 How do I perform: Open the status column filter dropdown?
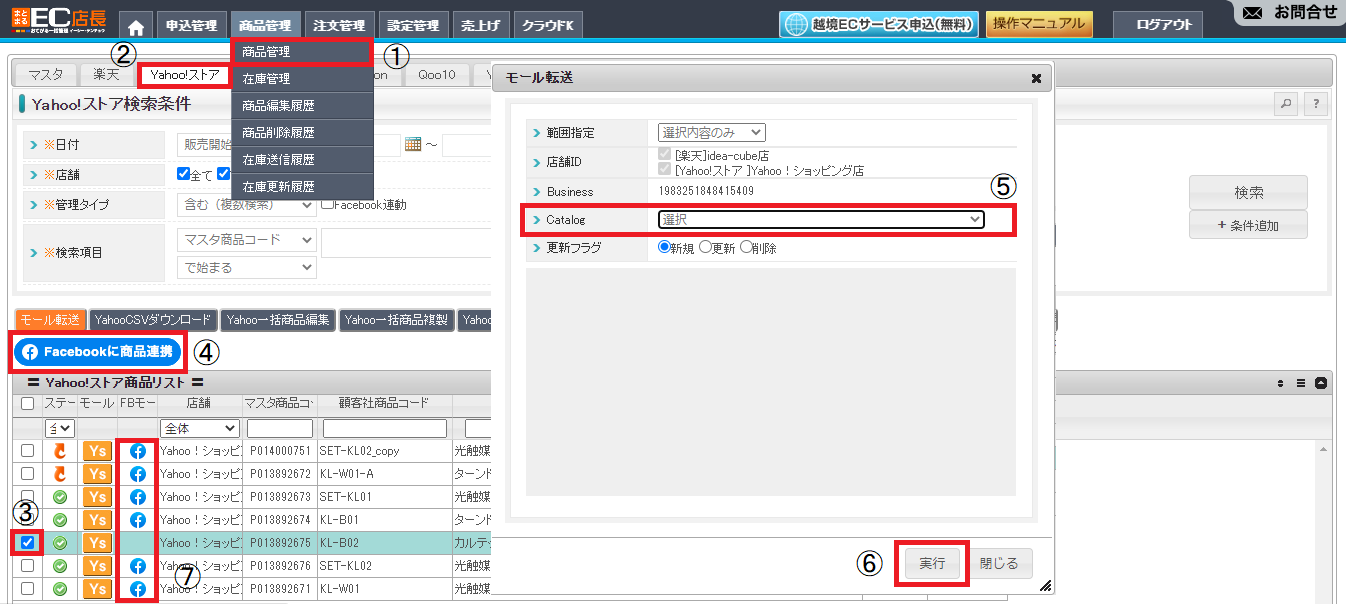pos(60,428)
